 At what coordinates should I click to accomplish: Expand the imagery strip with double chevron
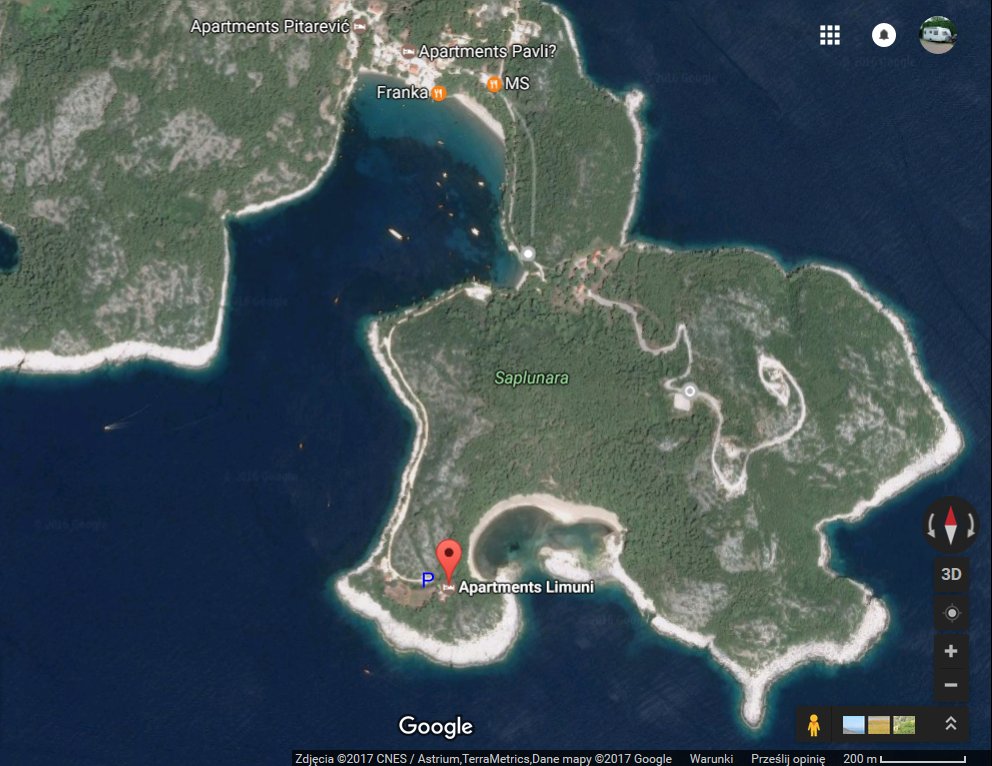click(x=950, y=724)
